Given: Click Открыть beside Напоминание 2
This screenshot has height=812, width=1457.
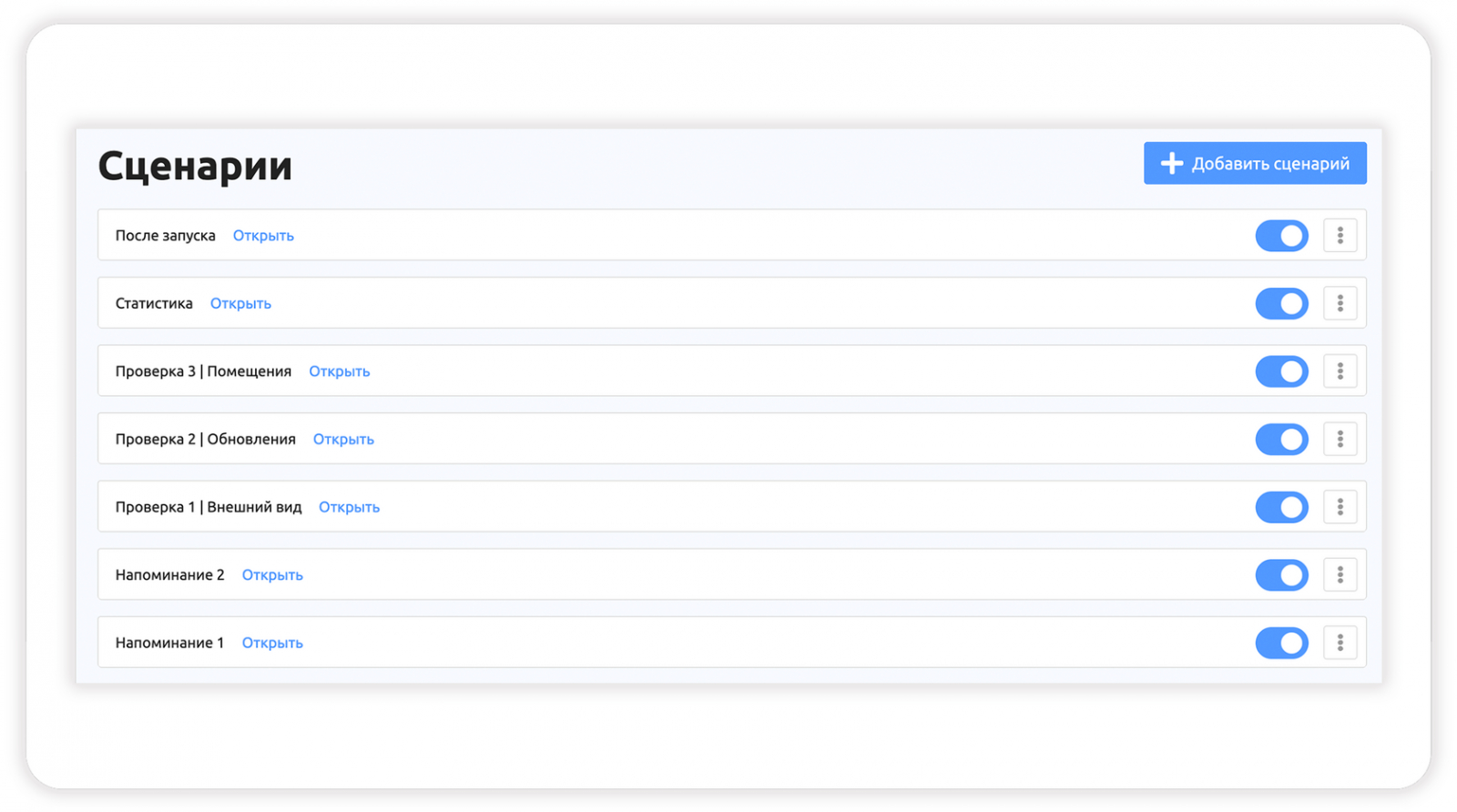Looking at the screenshot, I should (272, 574).
